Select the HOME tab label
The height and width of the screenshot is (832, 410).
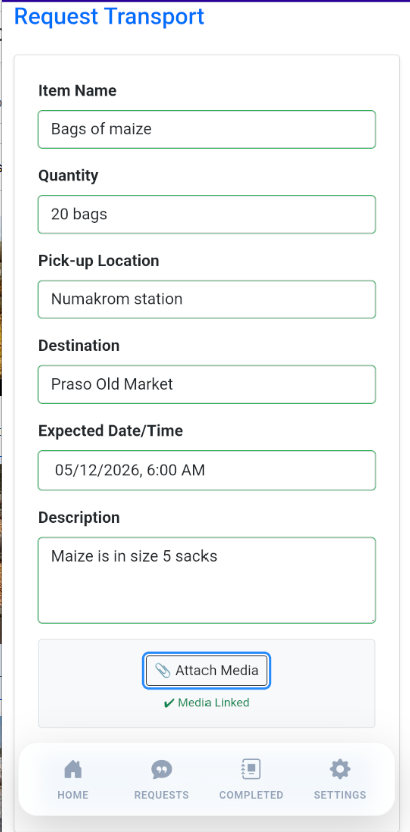(73, 795)
